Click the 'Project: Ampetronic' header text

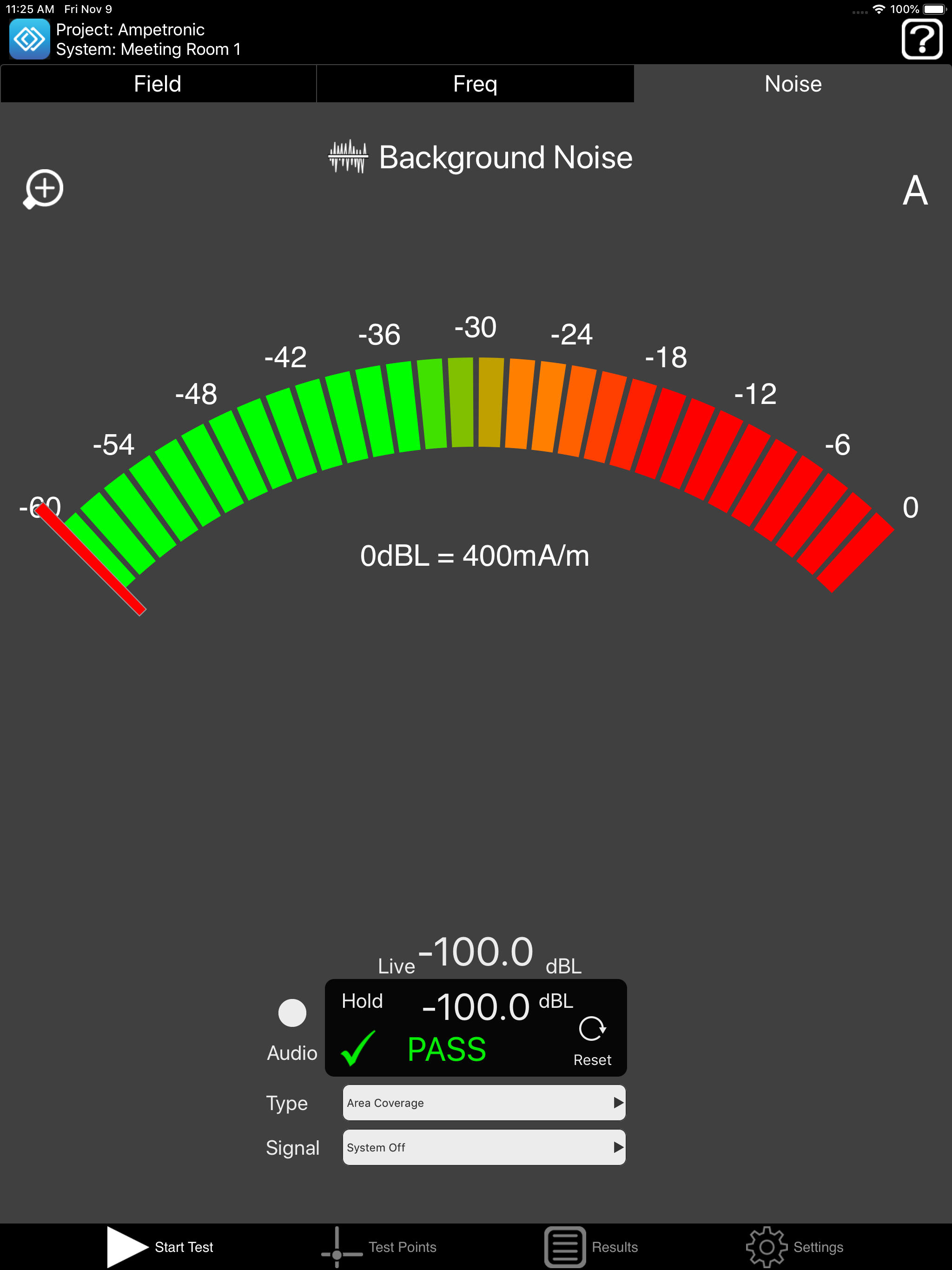click(x=130, y=29)
